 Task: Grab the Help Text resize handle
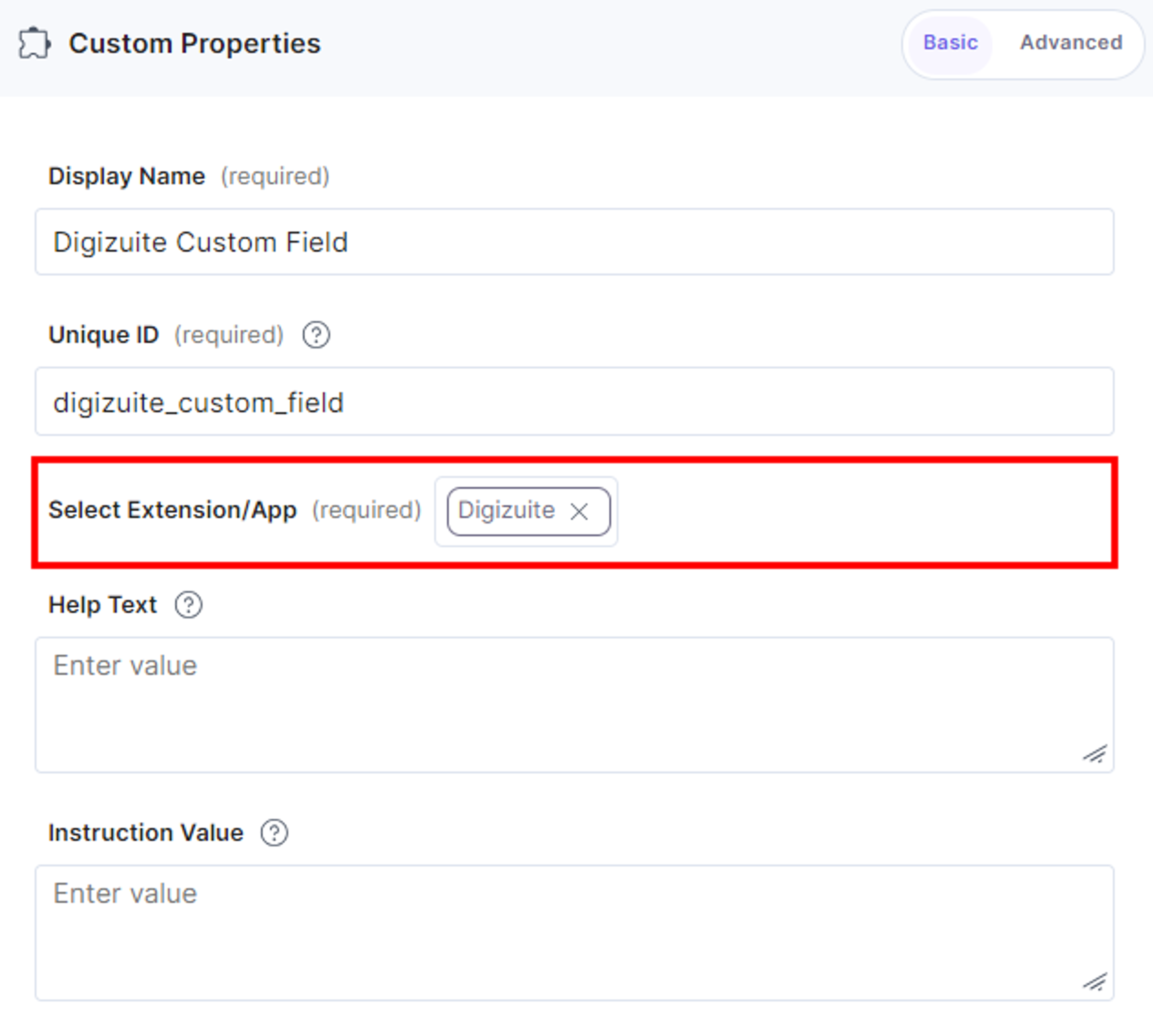[x=1095, y=754]
